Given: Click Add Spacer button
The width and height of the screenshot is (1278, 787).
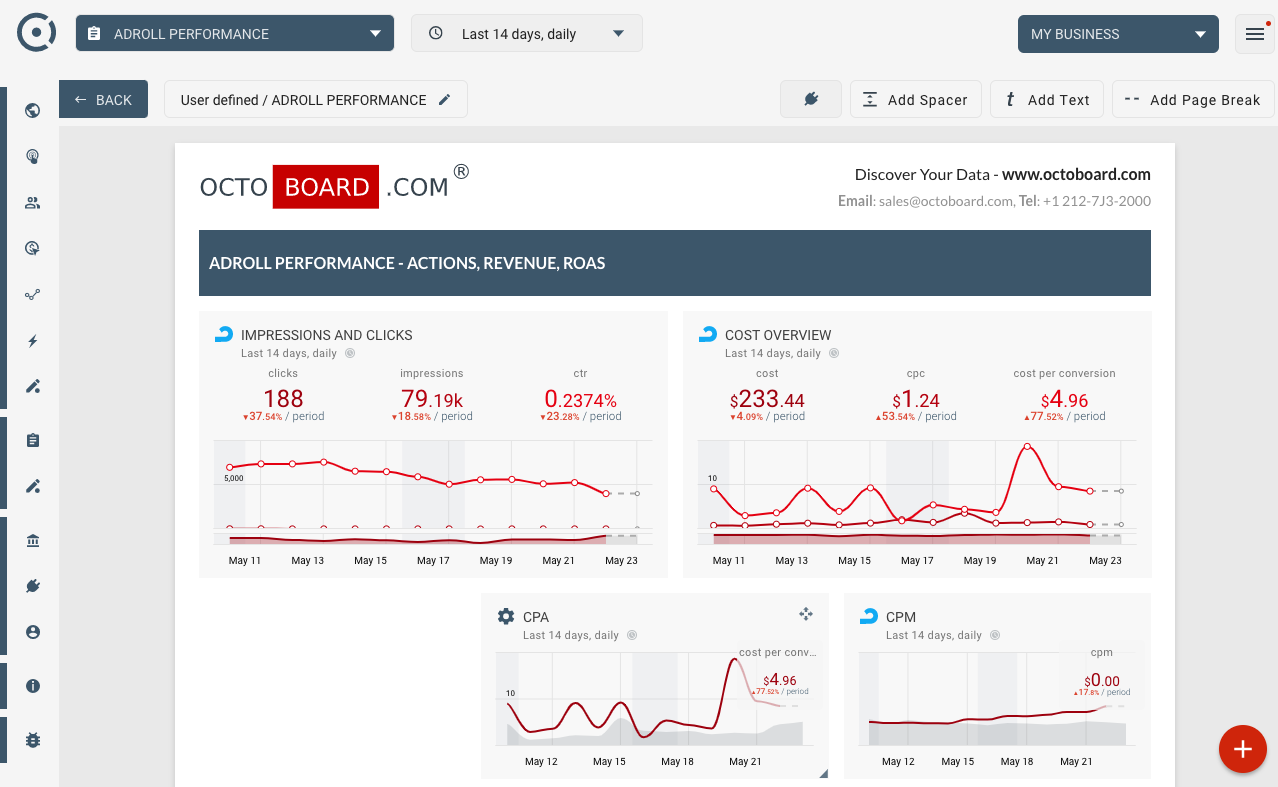Looking at the screenshot, I should point(916,99).
